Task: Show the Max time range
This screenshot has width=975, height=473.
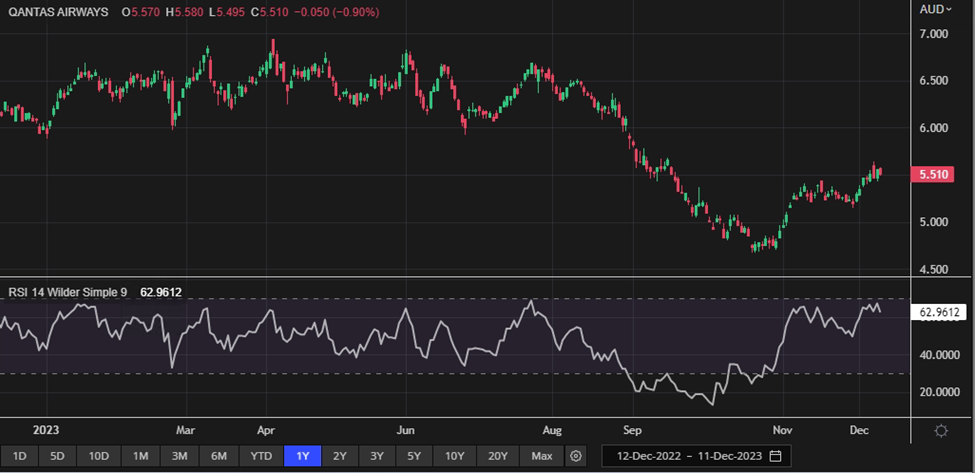Action: pos(542,456)
